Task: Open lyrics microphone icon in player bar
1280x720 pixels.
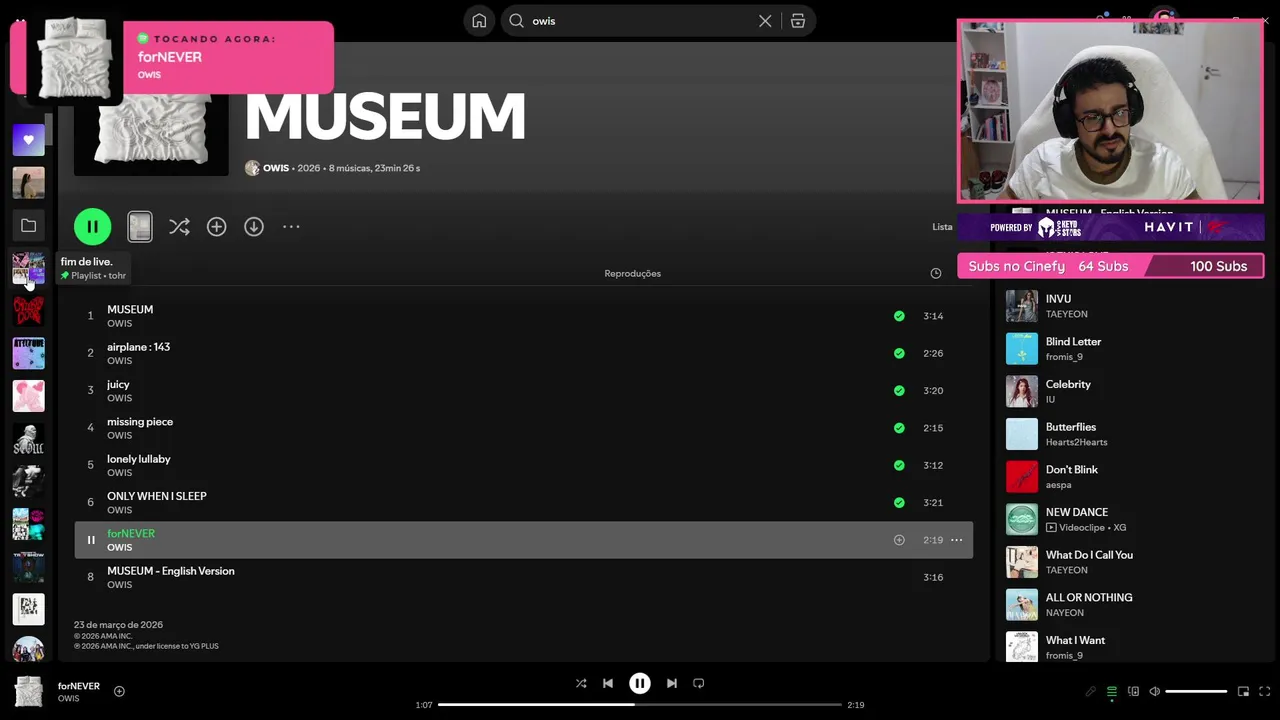Action: [1091, 692]
